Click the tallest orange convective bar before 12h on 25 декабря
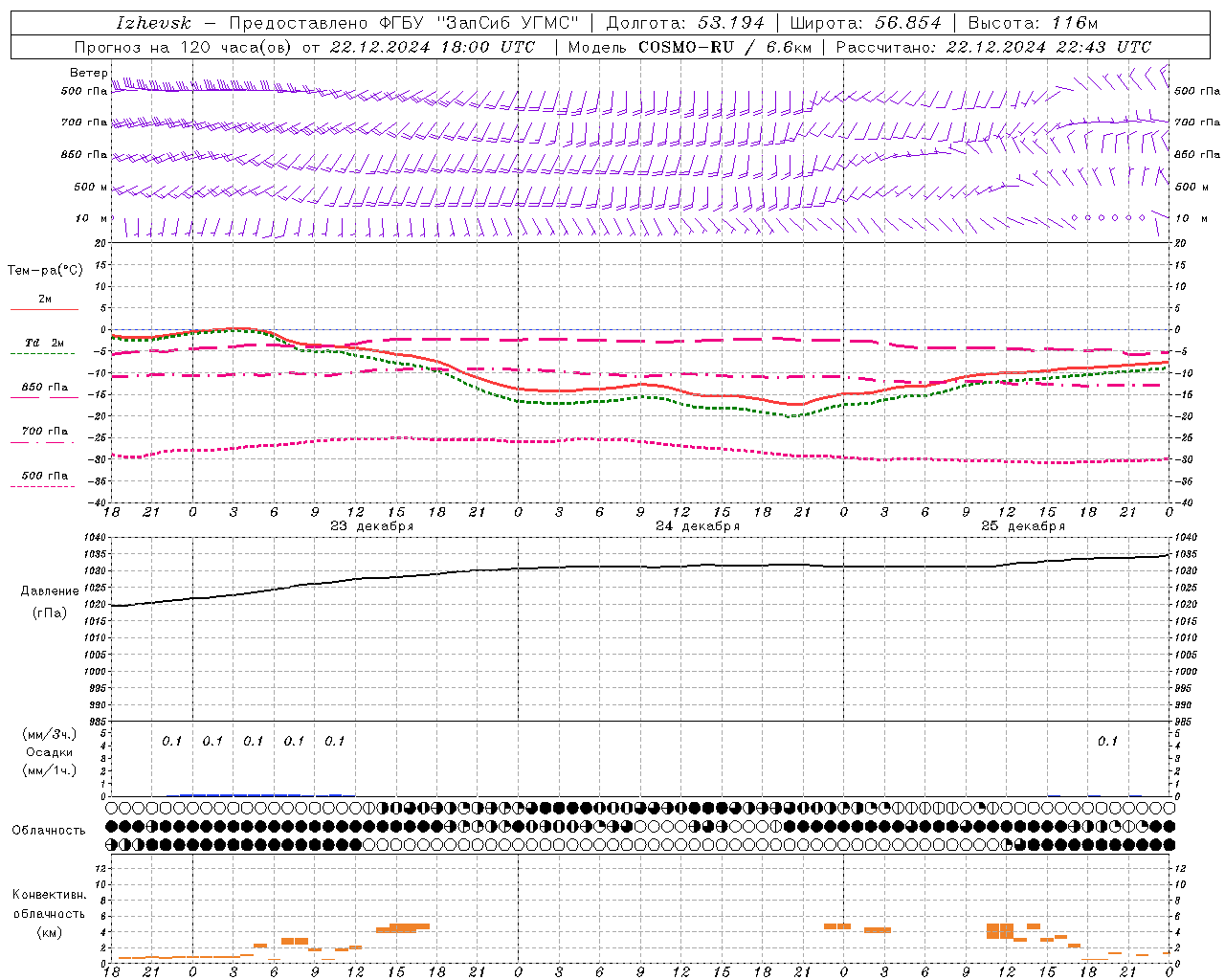This screenshot has height=980, width=1225. [999, 930]
